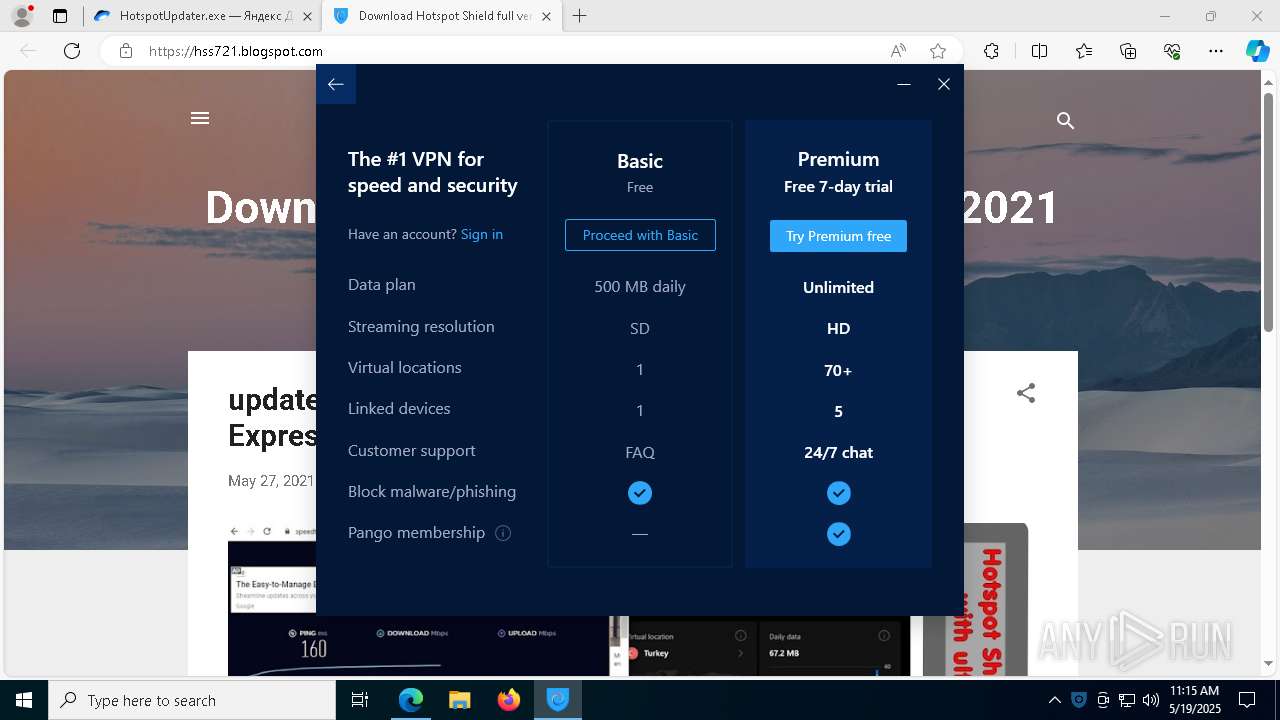Open Edge Favorites panel
Screen dimensions: 1280x720
tap(1084, 51)
